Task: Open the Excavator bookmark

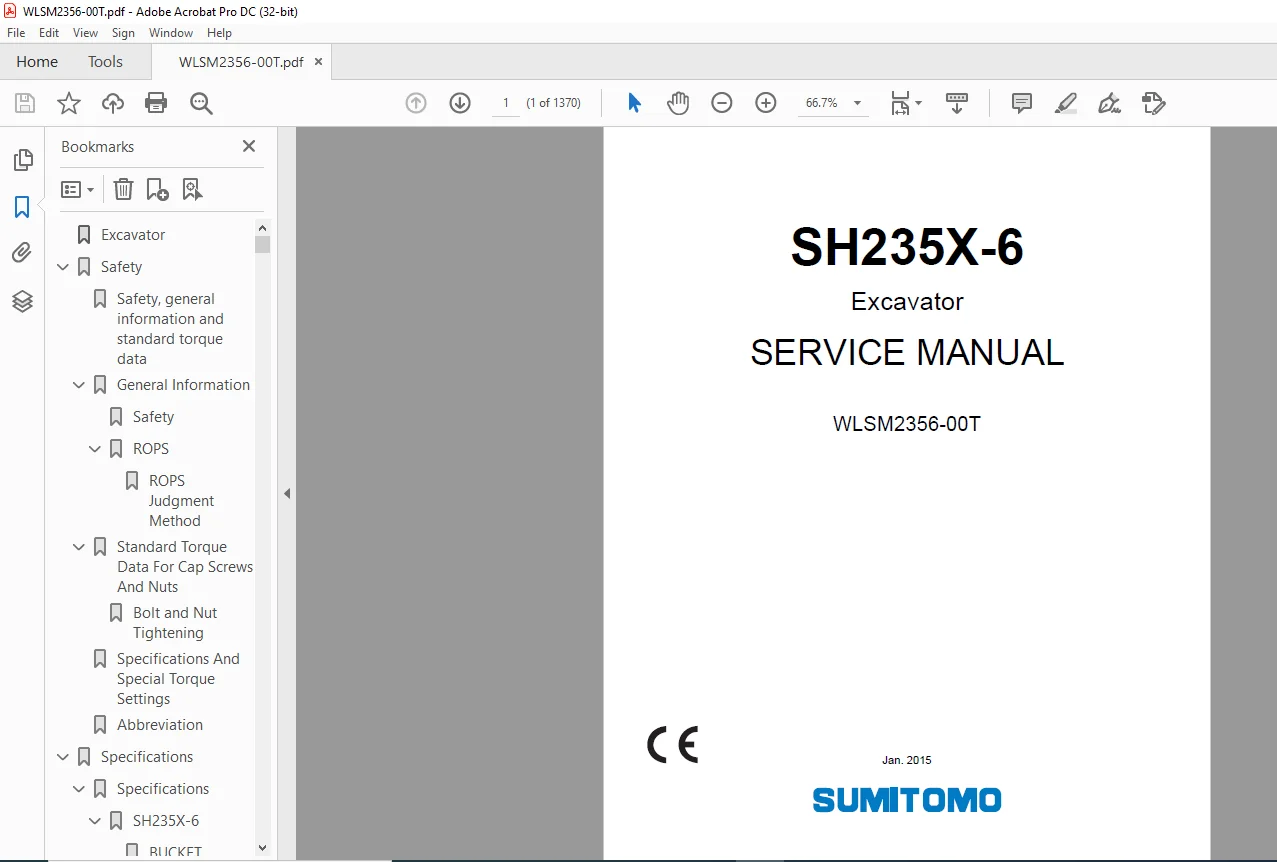Action: click(133, 235)
